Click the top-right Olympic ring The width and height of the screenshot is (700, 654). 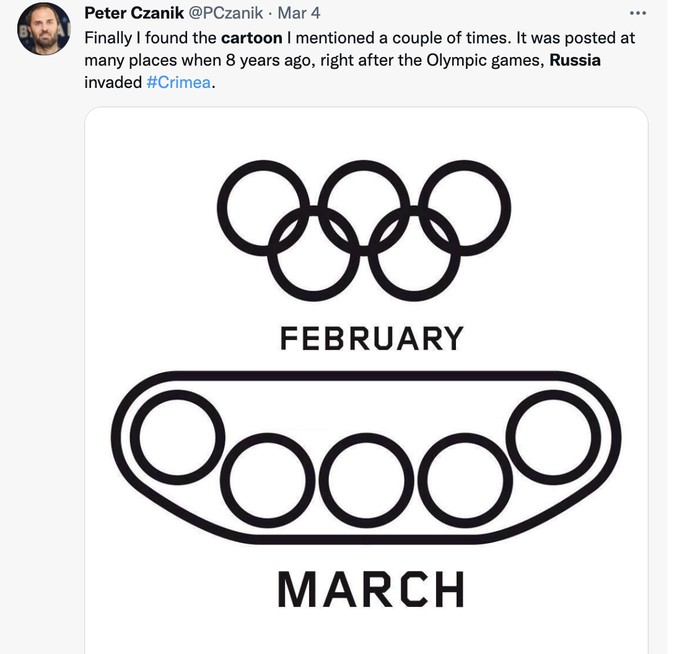[464, 207]
